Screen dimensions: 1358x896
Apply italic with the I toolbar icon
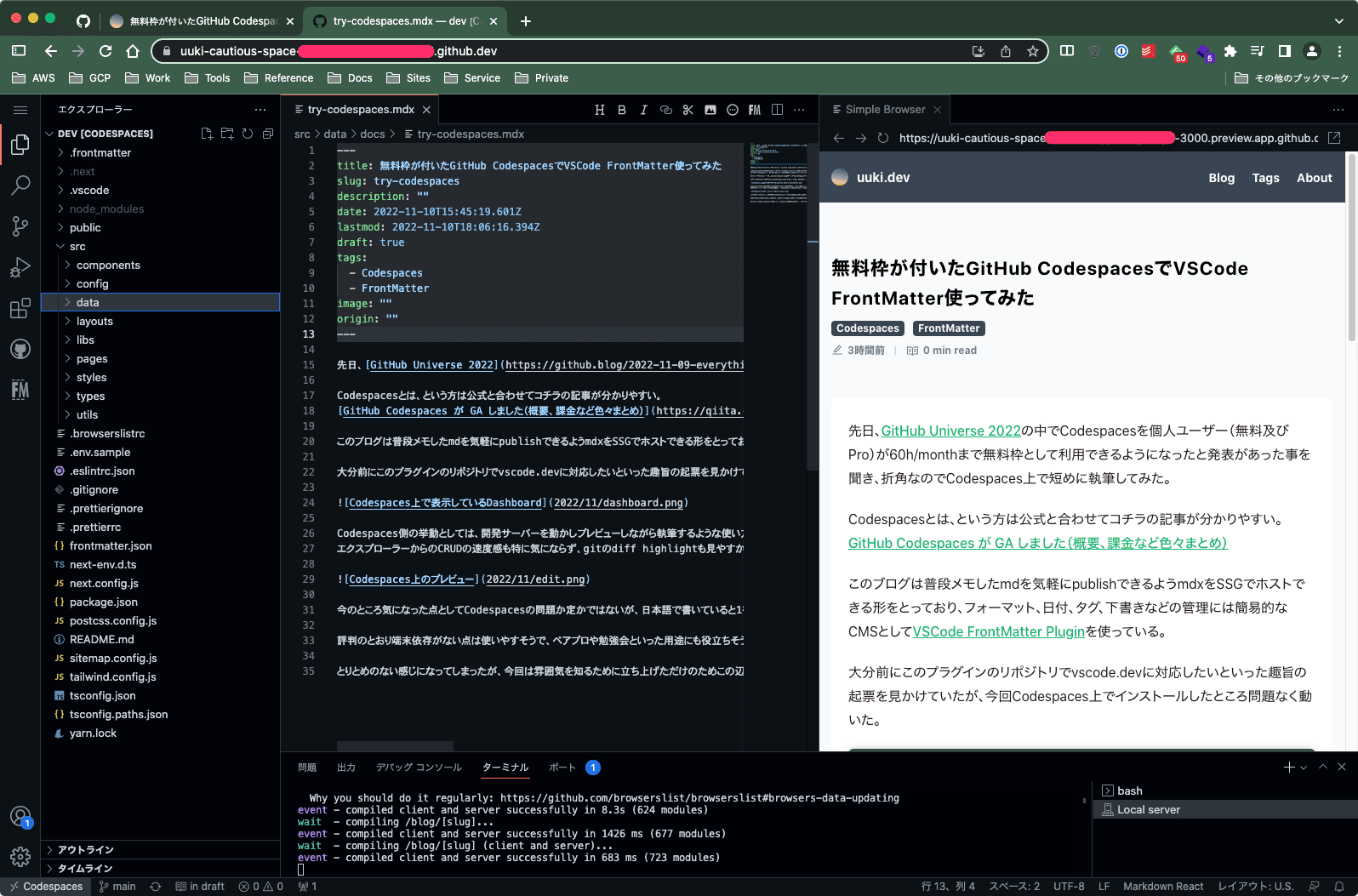(644, 110)
